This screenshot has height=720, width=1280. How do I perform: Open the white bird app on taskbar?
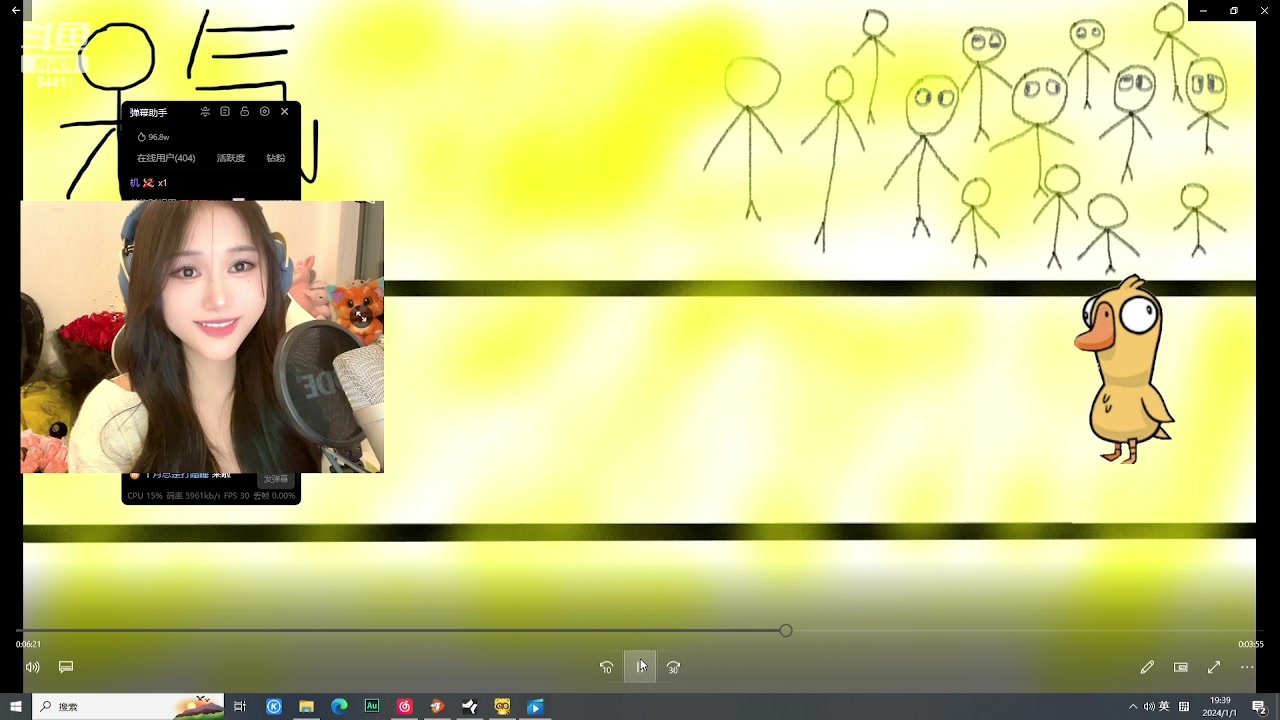(x=470, y=707)
